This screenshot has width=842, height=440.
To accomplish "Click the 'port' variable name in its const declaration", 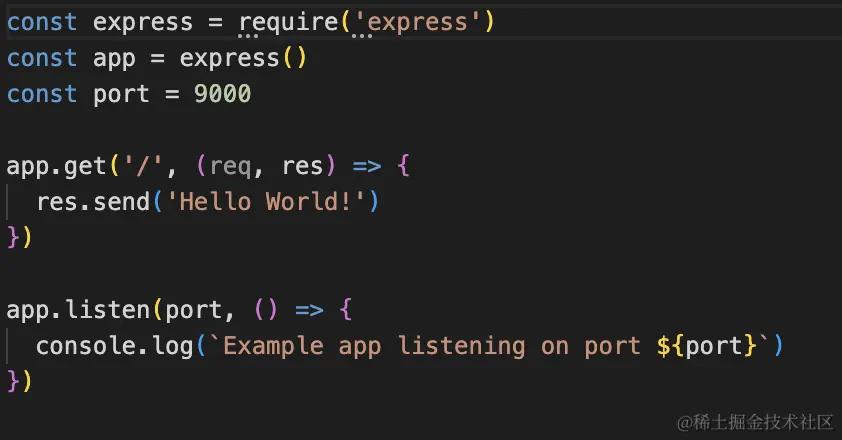I will [x=121, y=95].
